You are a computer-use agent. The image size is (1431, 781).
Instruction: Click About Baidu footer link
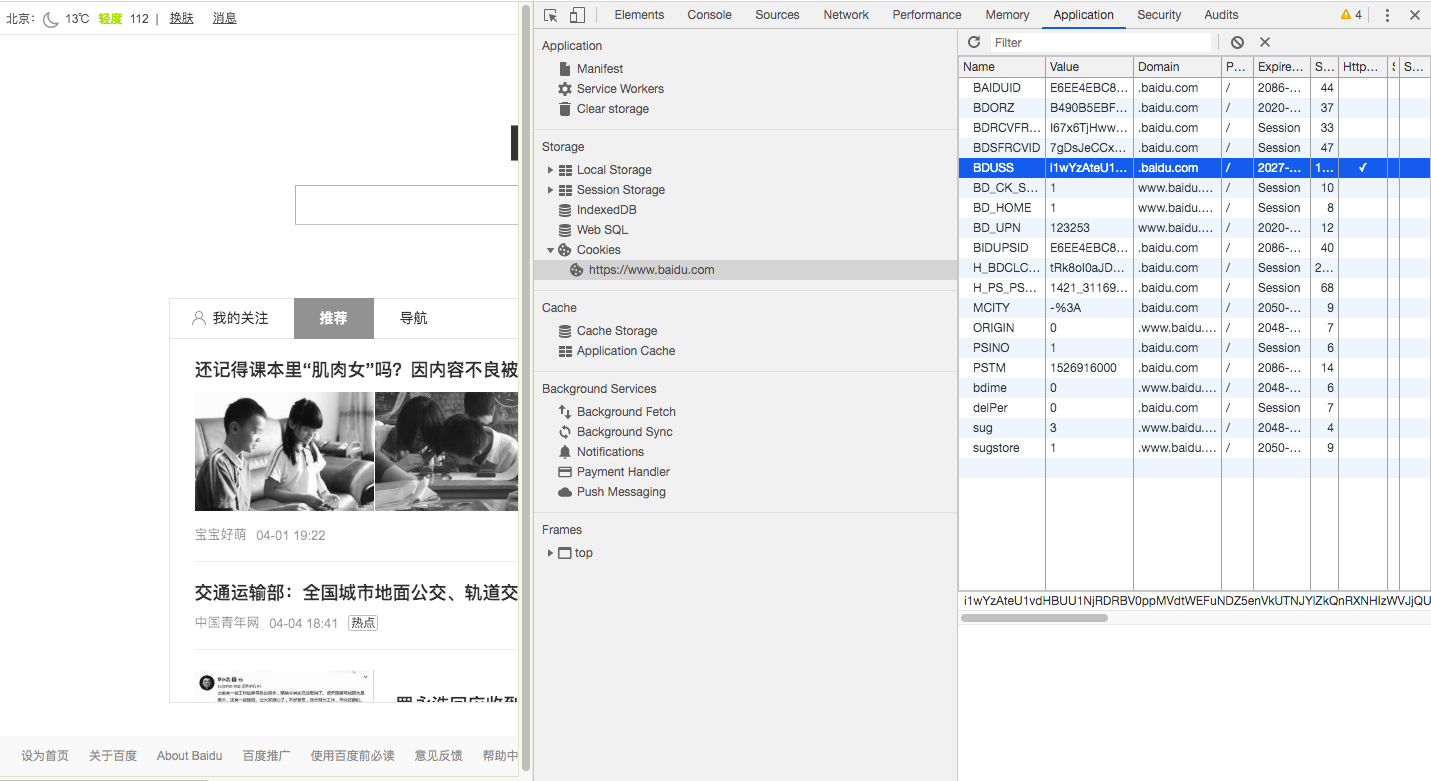[x=189, y=756]
